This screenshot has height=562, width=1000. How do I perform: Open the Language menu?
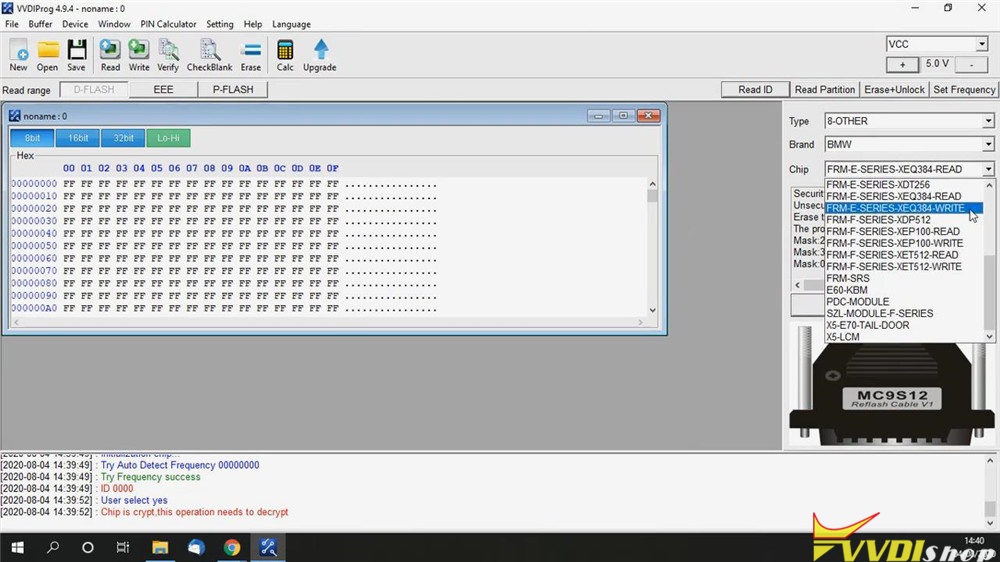[291, 24]
